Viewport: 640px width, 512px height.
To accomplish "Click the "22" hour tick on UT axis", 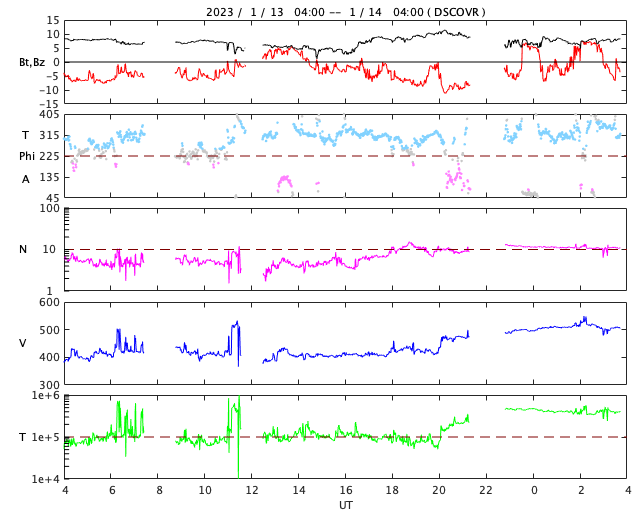I will pyautogui.click(x=486, y=490).
